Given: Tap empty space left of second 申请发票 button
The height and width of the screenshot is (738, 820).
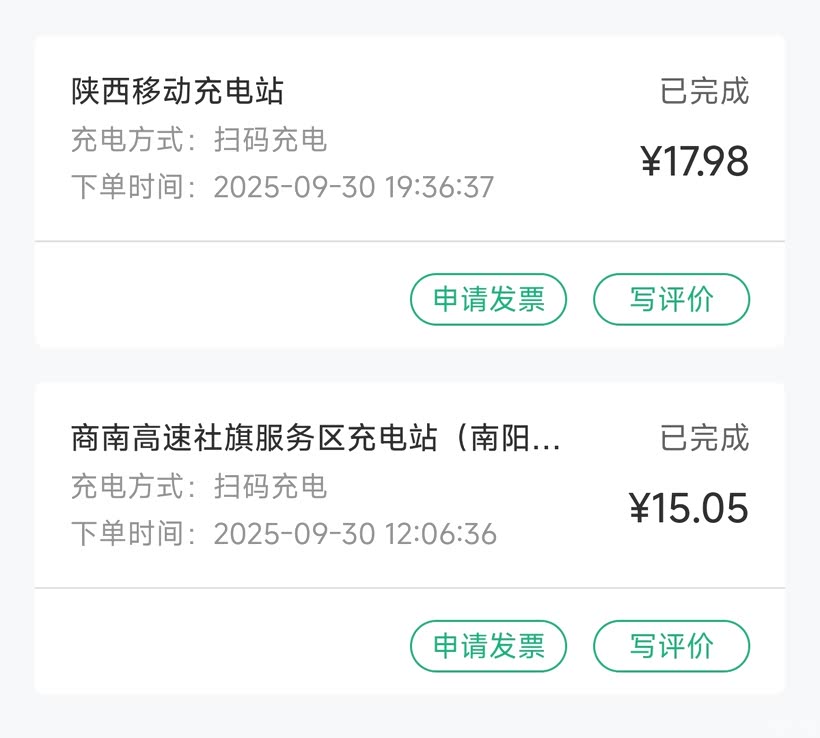Looking at the screenshot, I should 220,646.
